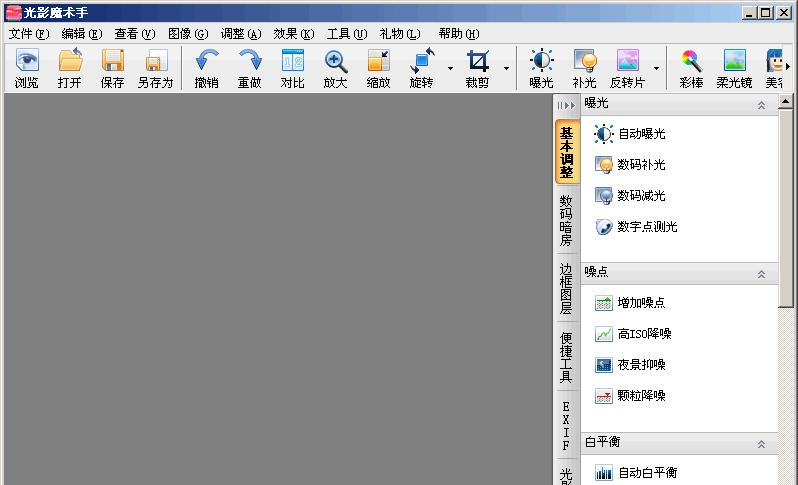Save image with 保存 disk icon
The image size is (798, 485).
pyautogui.click(x=112, y=60)
